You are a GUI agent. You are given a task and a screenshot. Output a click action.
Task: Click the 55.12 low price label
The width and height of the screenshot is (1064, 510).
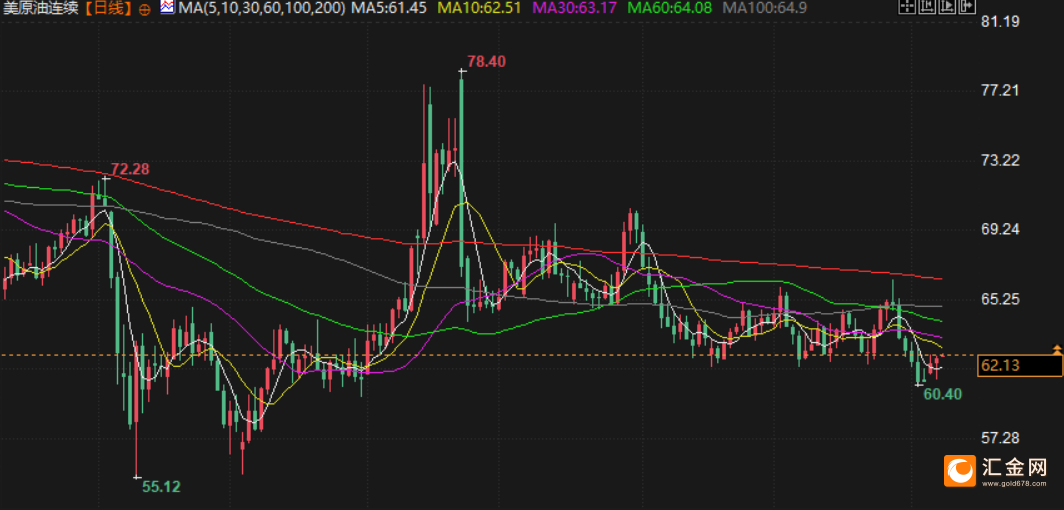click(x=162, y=487)
